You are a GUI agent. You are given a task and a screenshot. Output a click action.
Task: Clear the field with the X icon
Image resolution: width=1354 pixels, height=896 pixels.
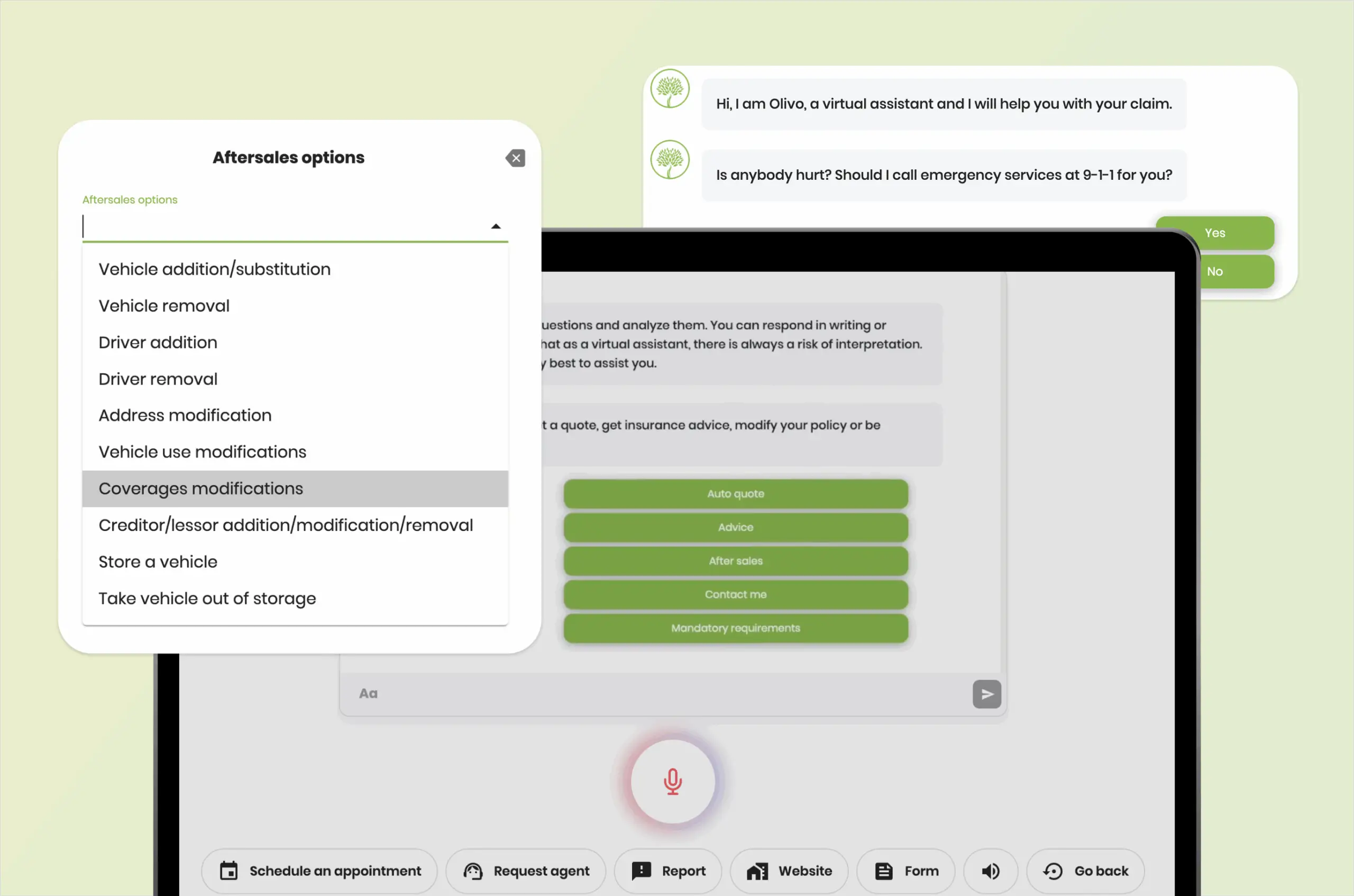(x=515, y=158)
